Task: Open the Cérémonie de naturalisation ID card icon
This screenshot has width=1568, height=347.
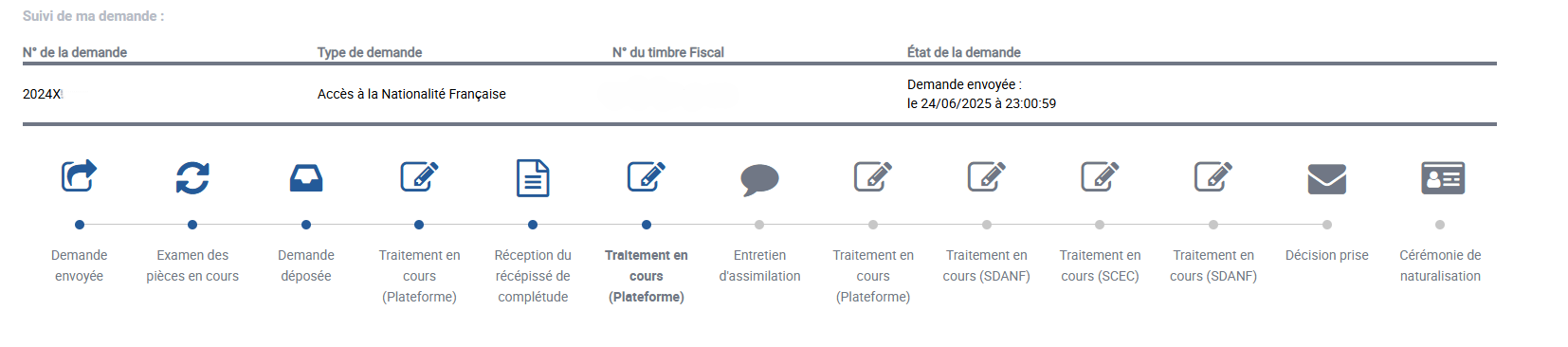Action: [1443, 178]
